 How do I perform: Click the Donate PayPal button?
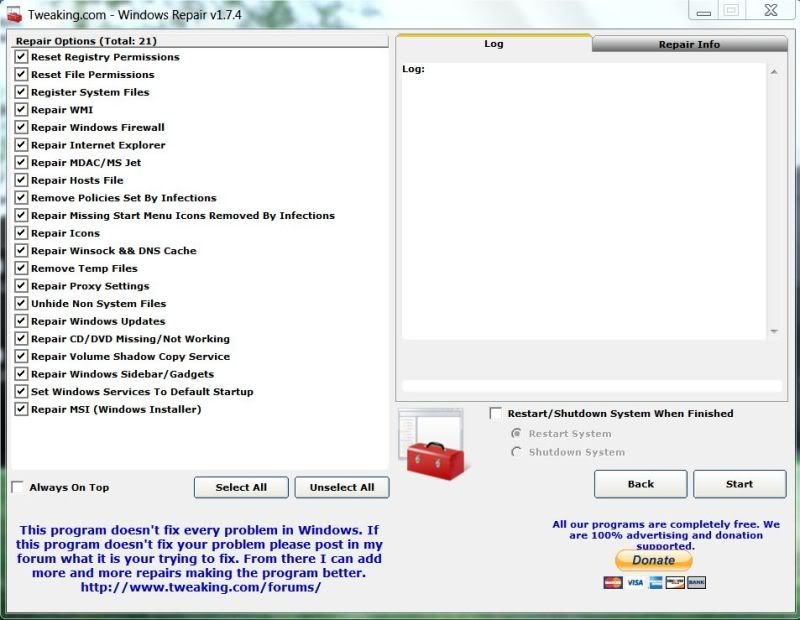click(654, 560)
